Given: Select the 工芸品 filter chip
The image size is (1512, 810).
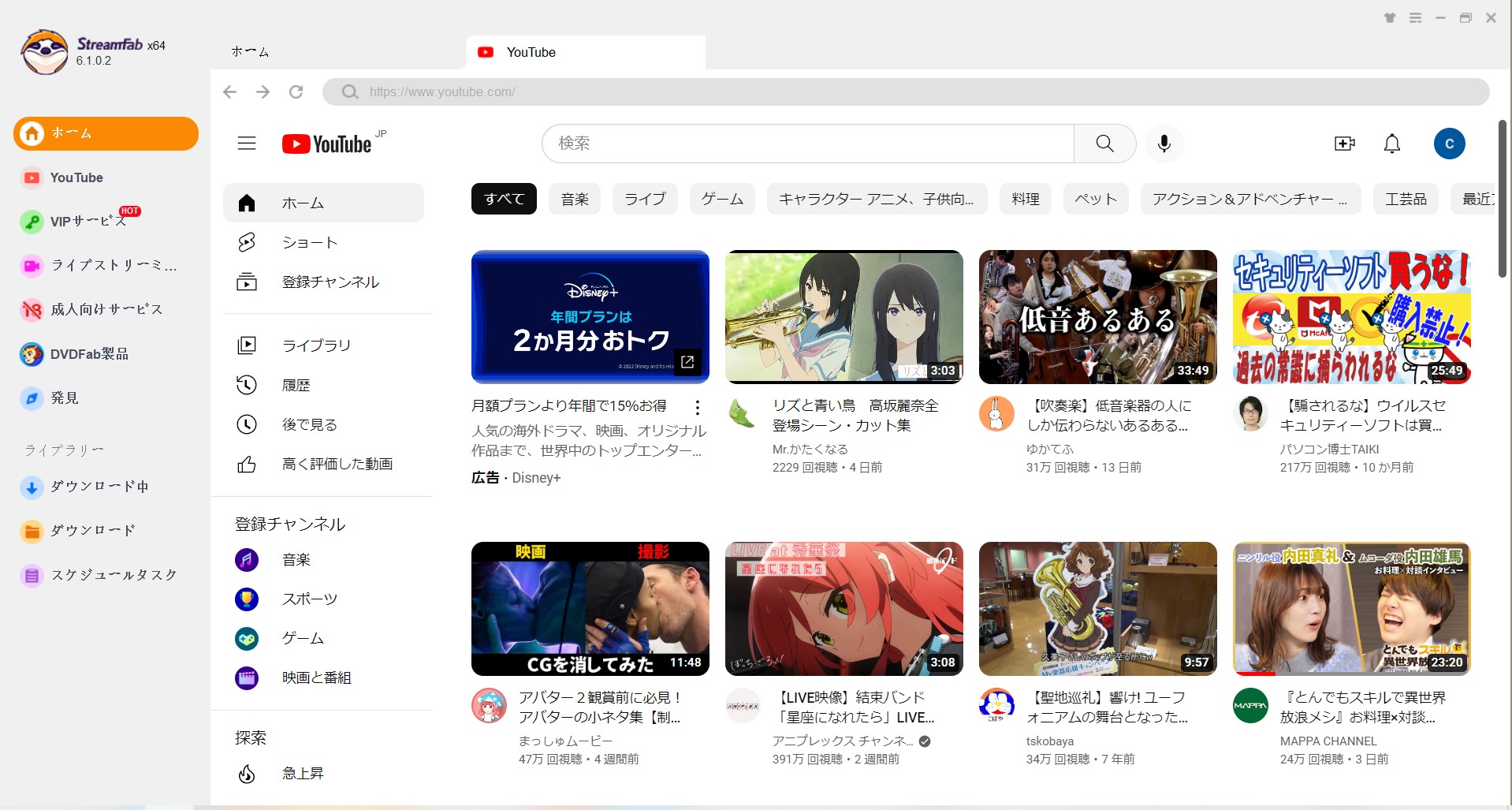Looking at the screenshot, I should coord(1406,199).
